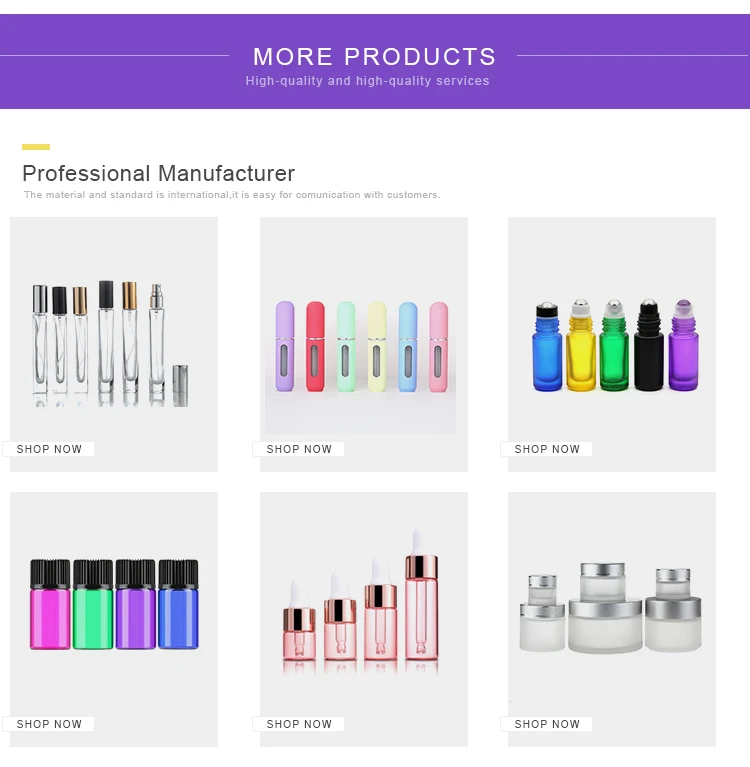Viewport: 750px width, 767px height.
Task: Click SHOP NOW under colored roller bottles
Action: 546,449
